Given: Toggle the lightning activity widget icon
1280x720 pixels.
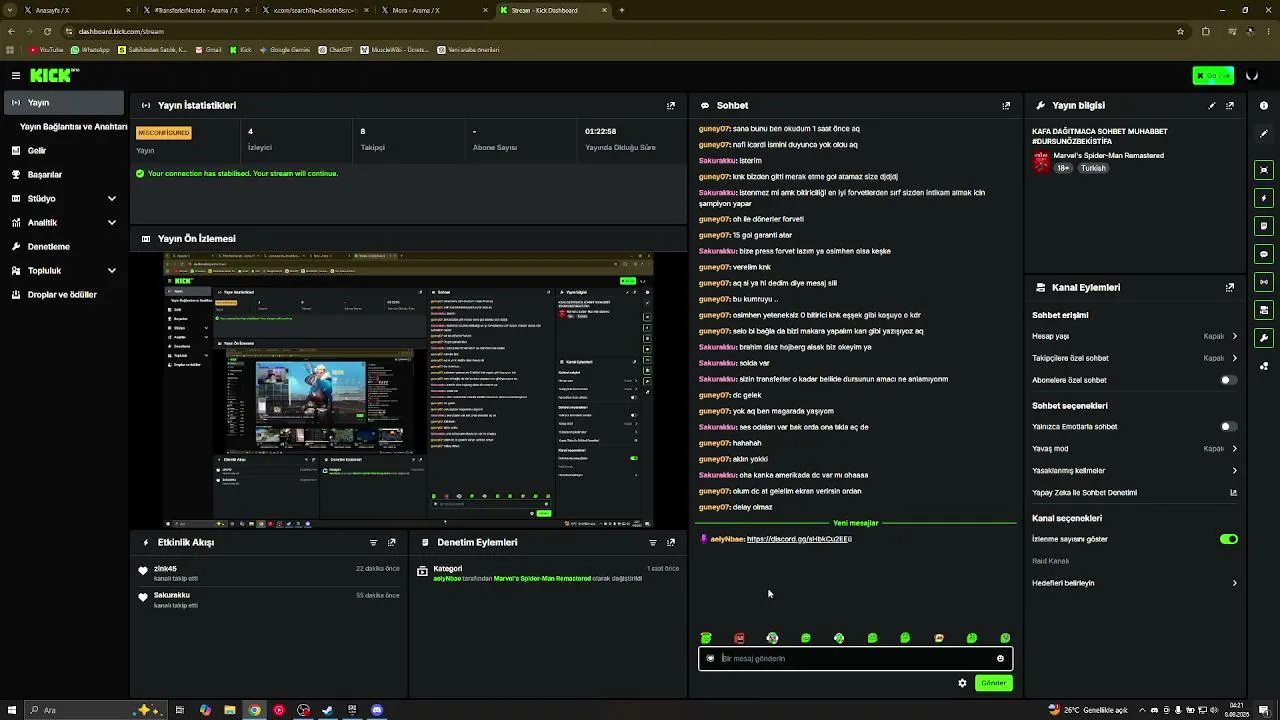Looking at the screenshot, I should coord(1264,198).
